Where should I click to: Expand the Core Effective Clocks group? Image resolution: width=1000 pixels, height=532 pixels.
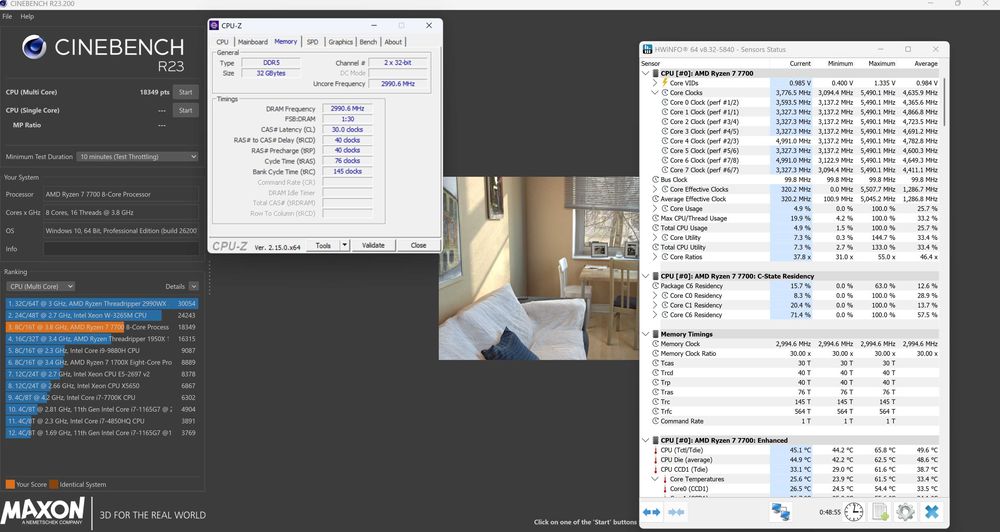click(655, 189)
